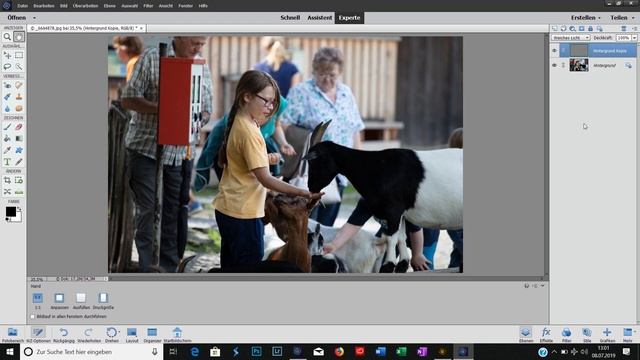Viewport: 640px width, 360px height.
Task: Create a new layer in Layers panel
Action: pyautogui.click(x=555, y=29)
